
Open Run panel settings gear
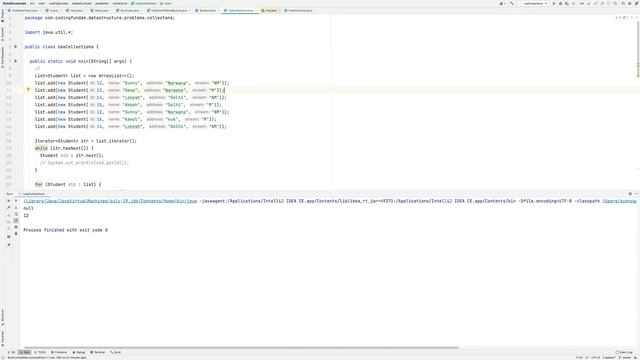[x=630, y=194]
